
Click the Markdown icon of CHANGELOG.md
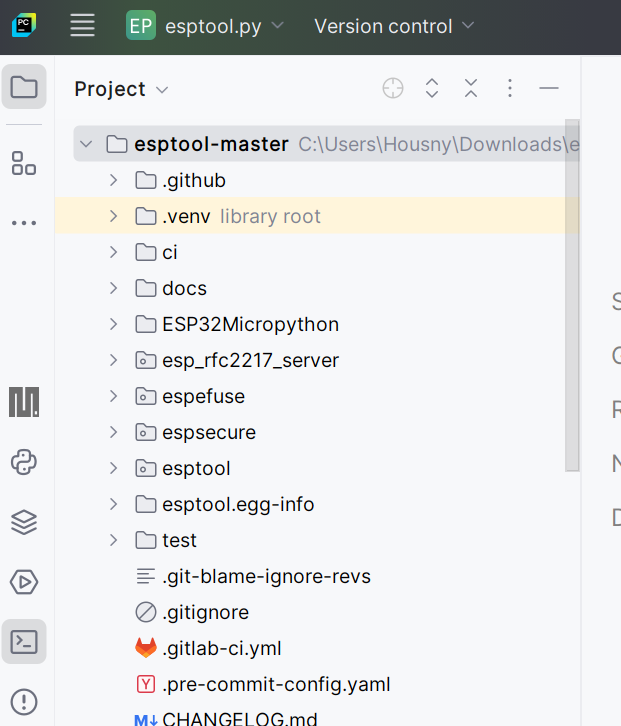(146, 720)
